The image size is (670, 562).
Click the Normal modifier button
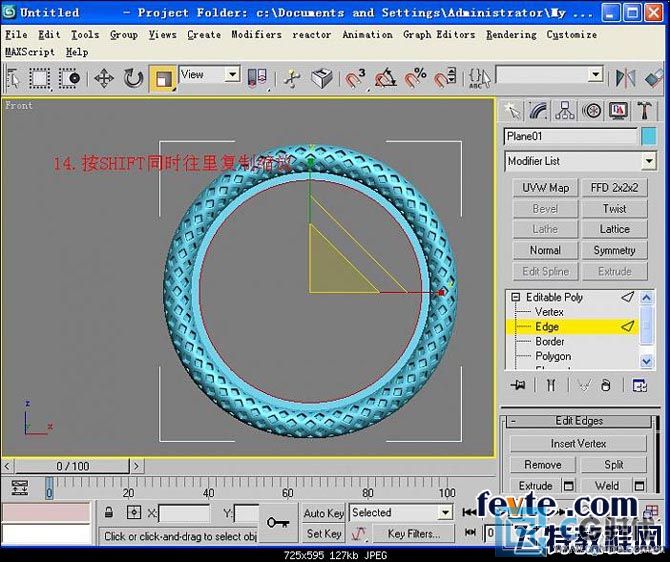546,250
